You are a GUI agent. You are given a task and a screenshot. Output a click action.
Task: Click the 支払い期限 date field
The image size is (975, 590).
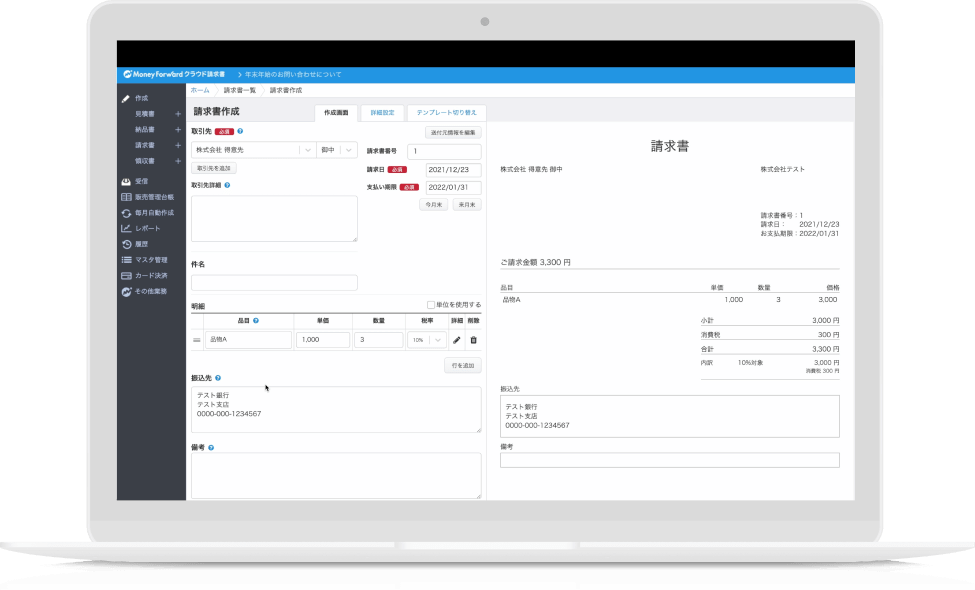point(453,187)
